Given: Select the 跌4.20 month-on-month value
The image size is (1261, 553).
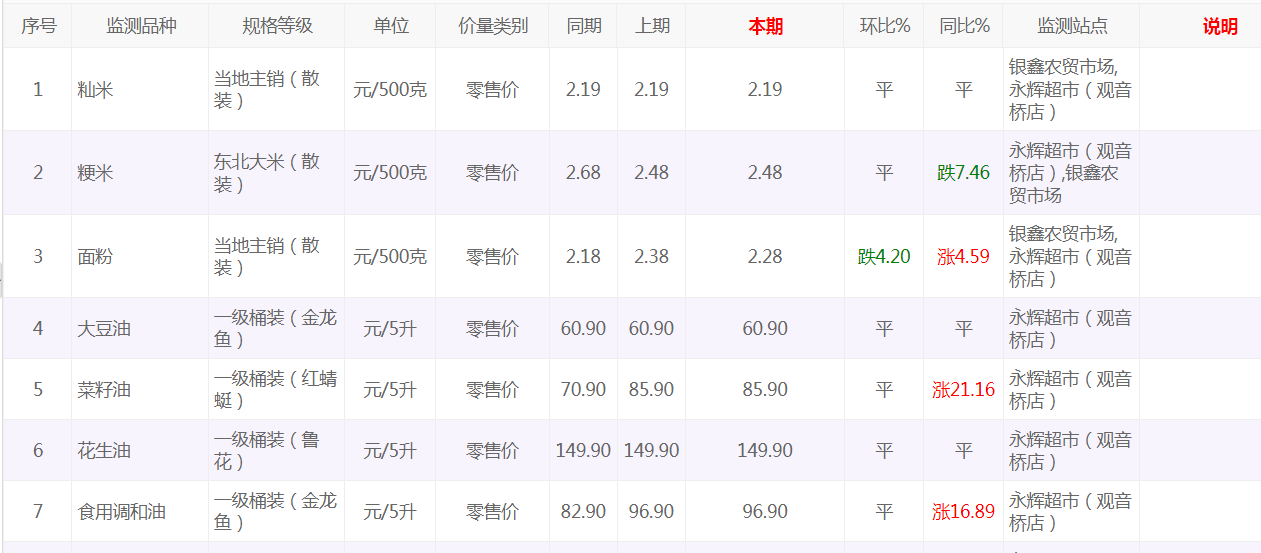Looking at the screenshot, I should 885,257.
